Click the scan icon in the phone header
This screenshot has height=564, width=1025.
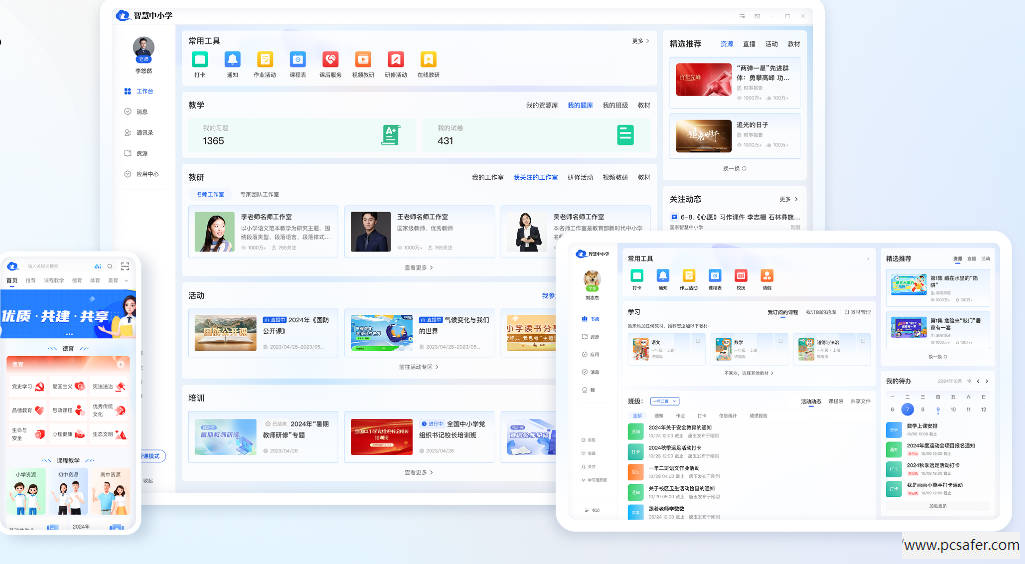[x=125, y=266]
